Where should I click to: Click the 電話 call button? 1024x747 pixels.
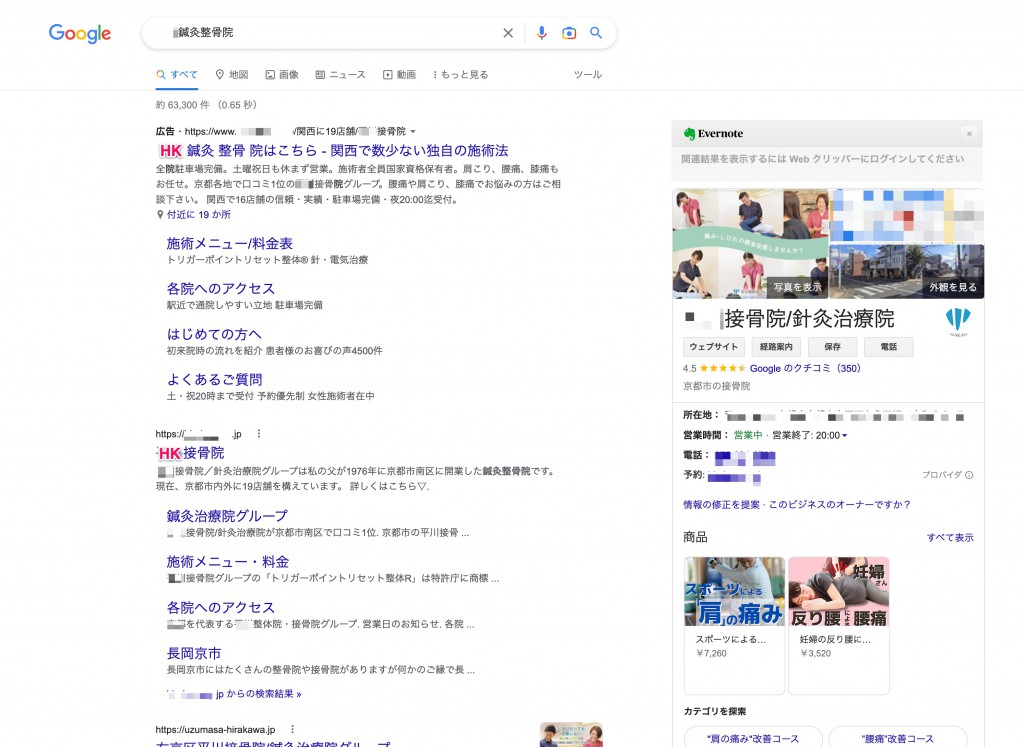coord(889,347)
